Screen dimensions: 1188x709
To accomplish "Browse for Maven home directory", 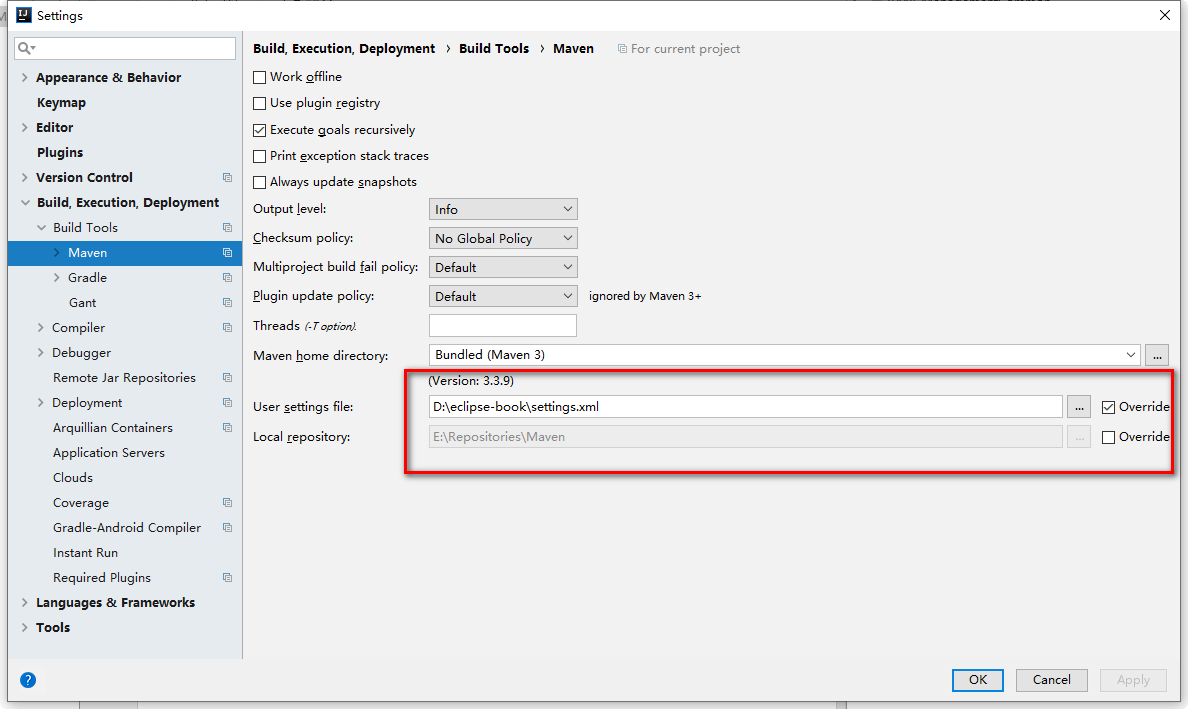I will click(1157, 355).
